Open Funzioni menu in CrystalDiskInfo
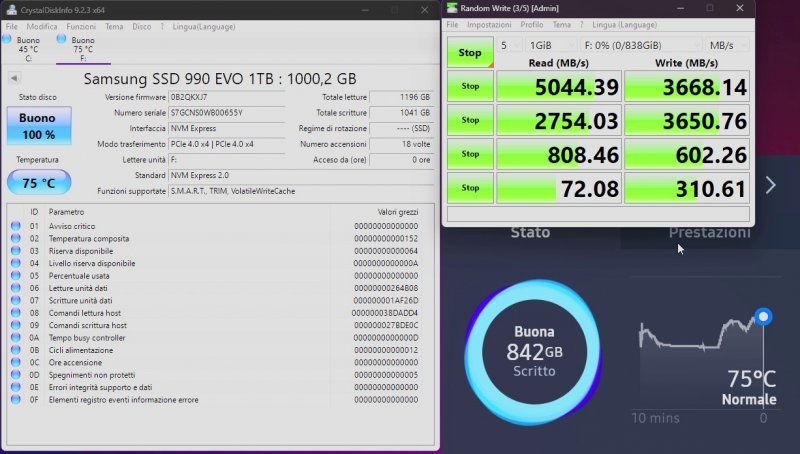Image resolution: width=800 pixels, height=454 pixels. point(81,27)
